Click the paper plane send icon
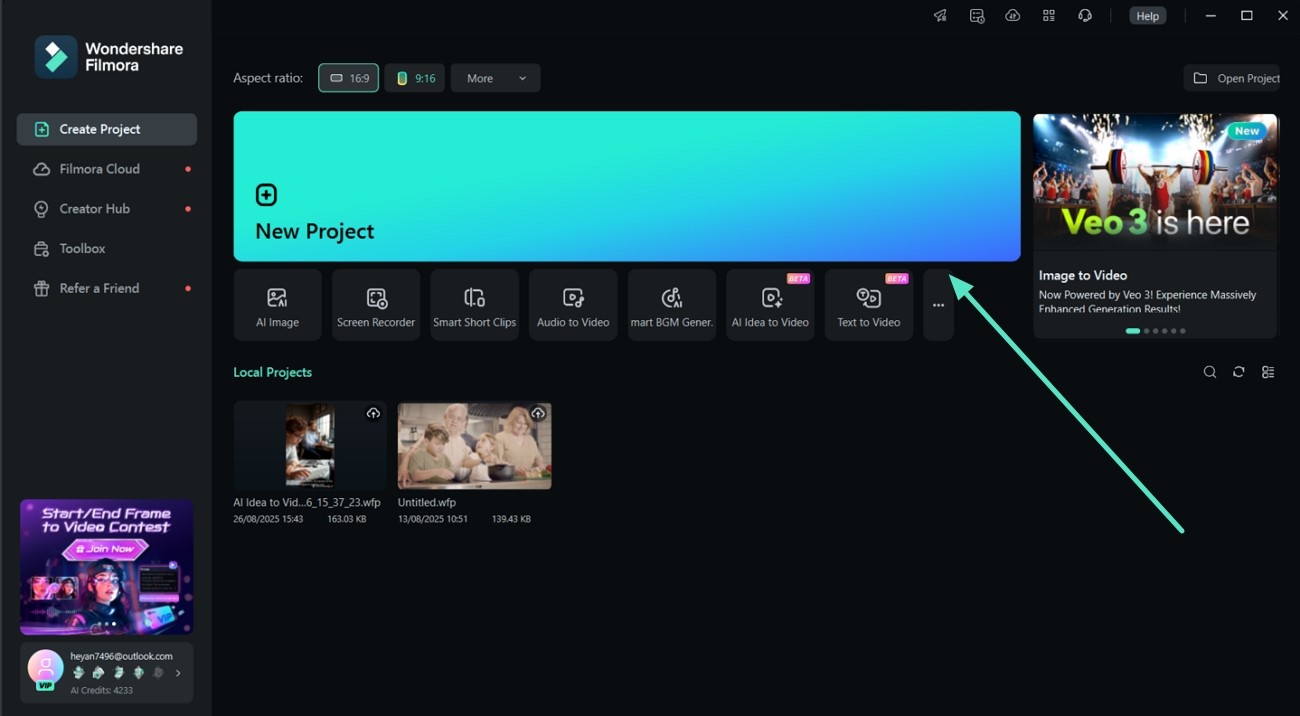The image size is (1300, 716). coord(940,16)
